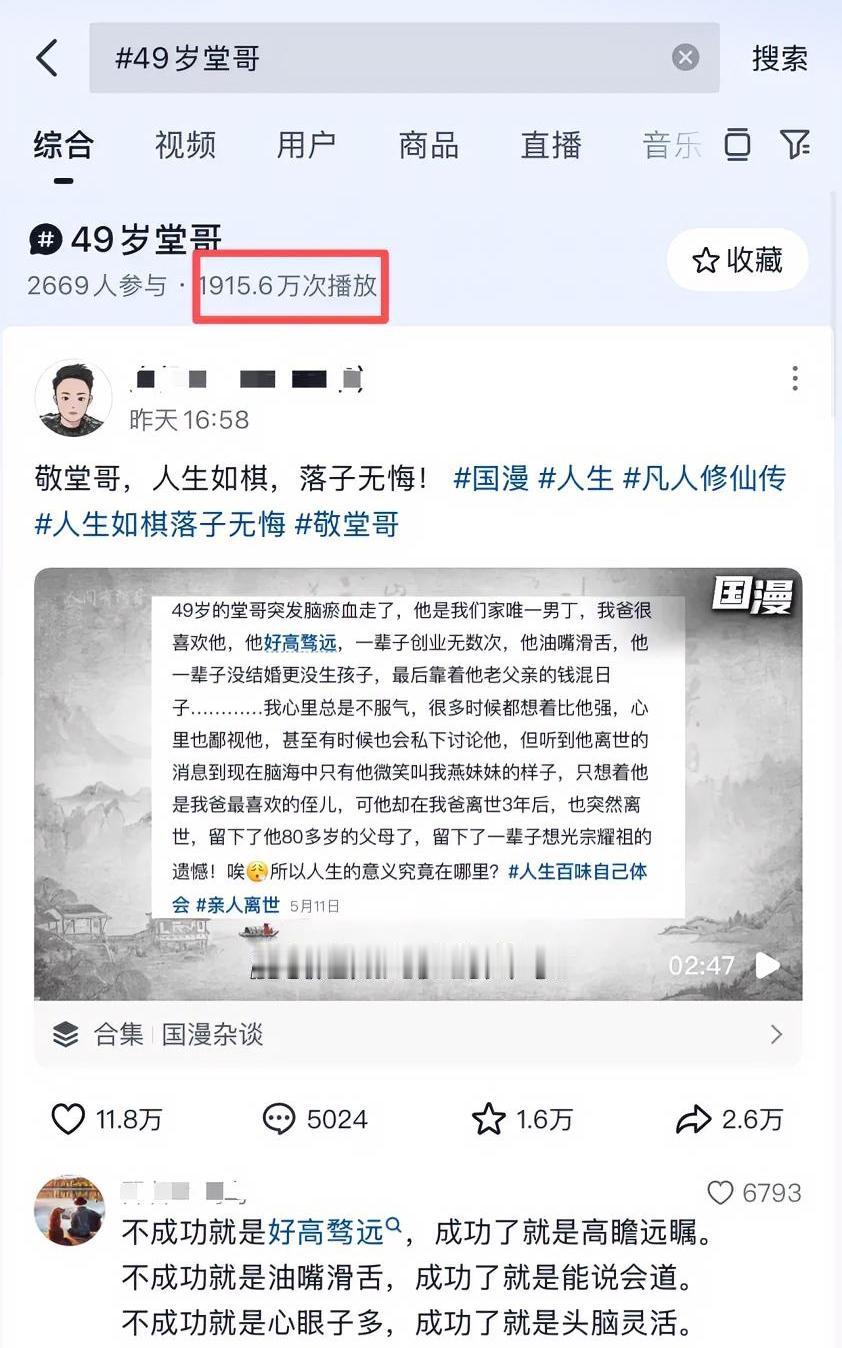Switch to the 视频 tab
This screenshot has width=842, height=1348.
tap(185, 145)
